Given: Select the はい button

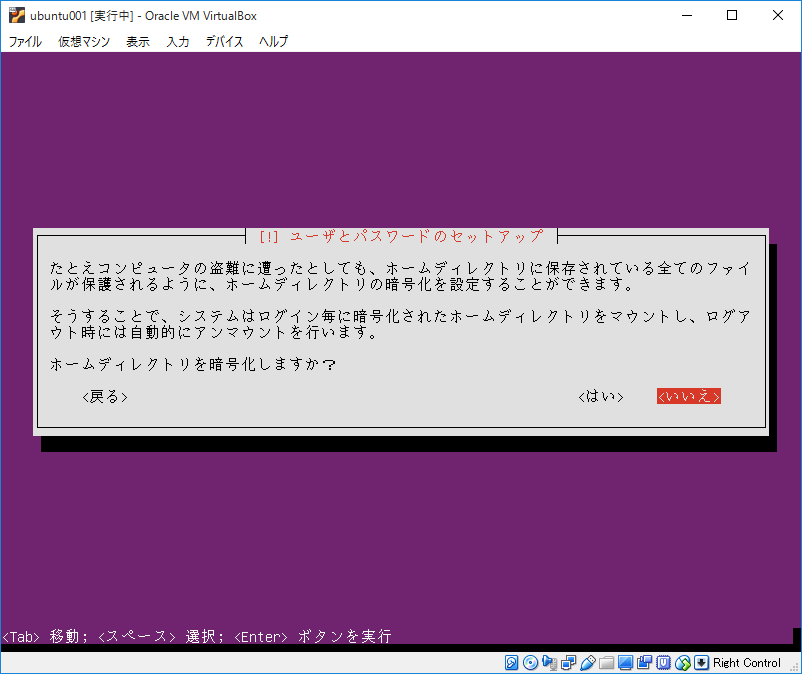Looking at the screenshot, I should [x=600, y=396].
